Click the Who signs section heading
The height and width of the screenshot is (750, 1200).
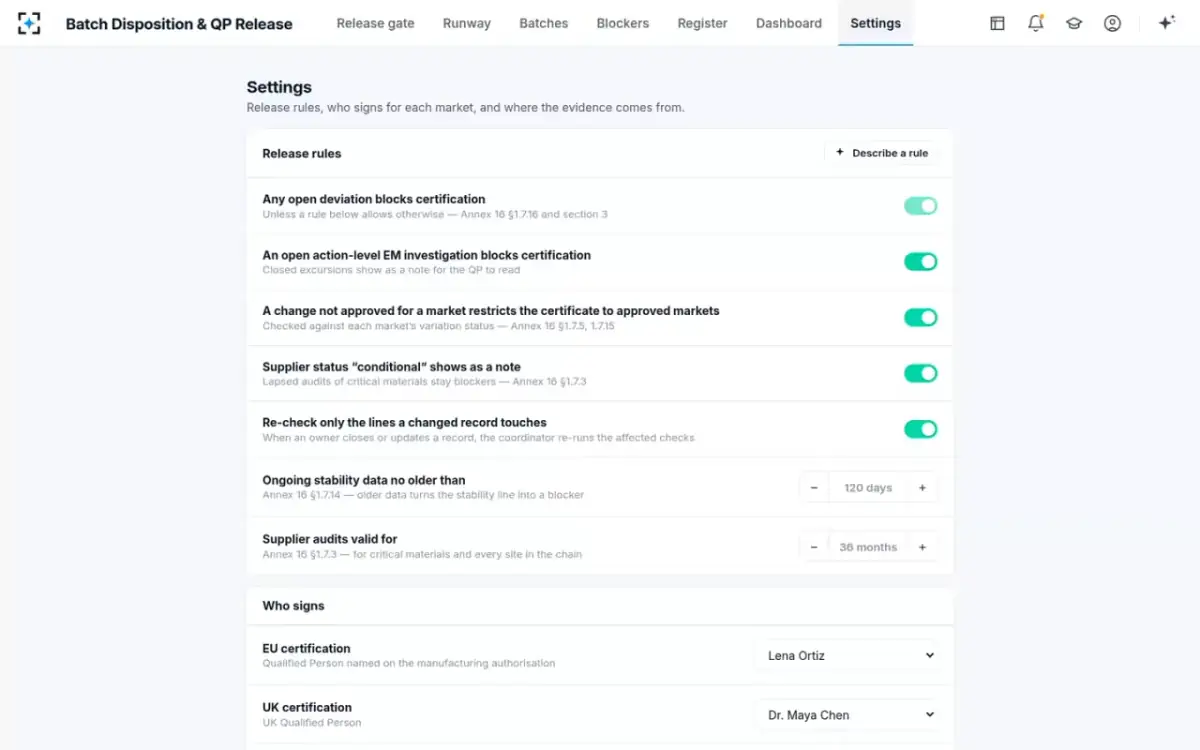tap(293, 606)
